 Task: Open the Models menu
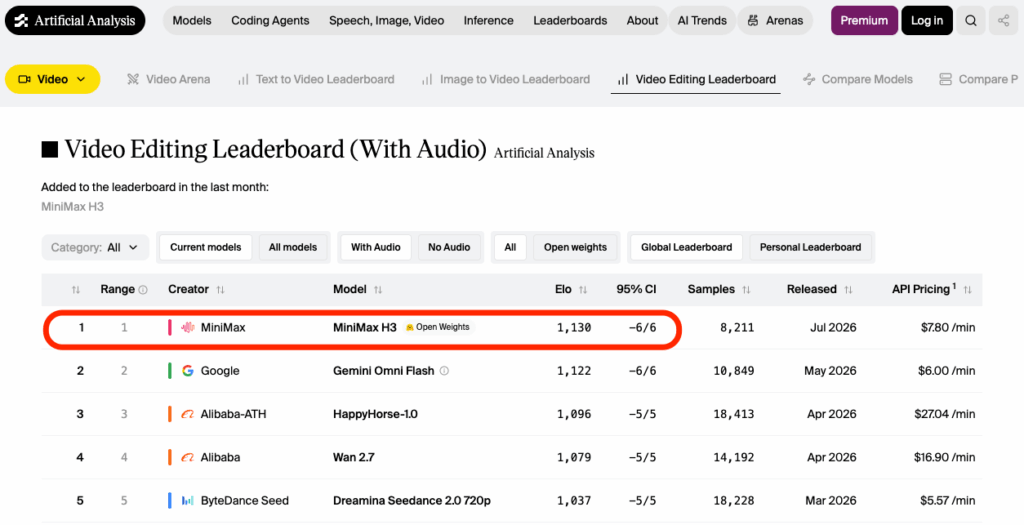192,20
